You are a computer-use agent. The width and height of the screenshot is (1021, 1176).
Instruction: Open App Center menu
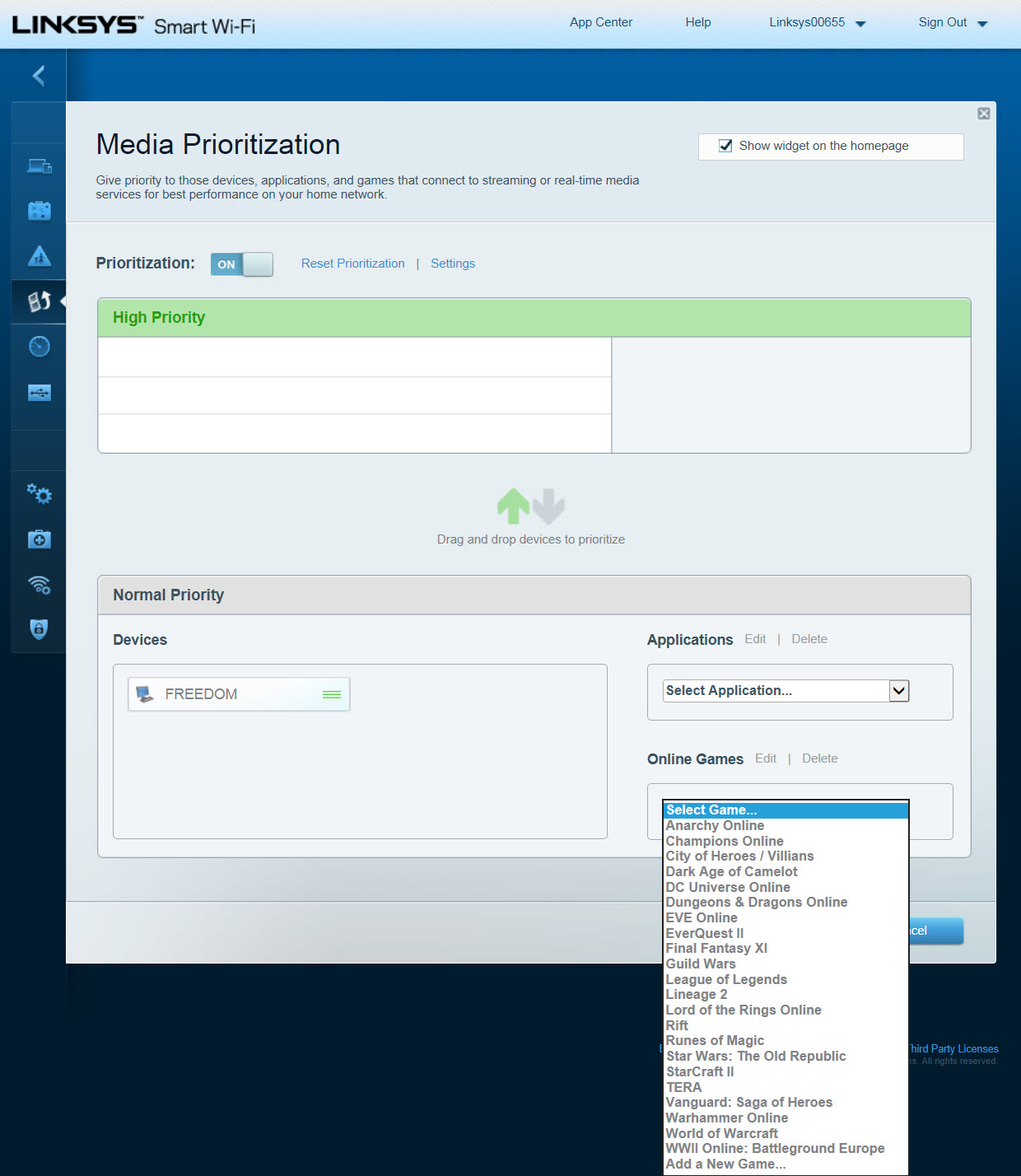pyautogui.click(x=601, y=22)
